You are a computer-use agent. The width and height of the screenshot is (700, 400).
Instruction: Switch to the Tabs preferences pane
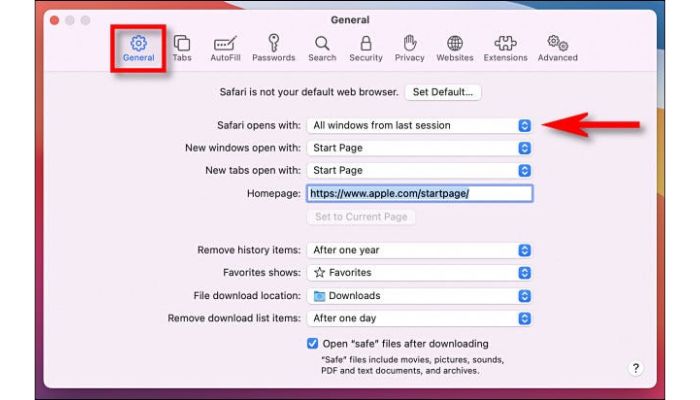tap(182, 49)
